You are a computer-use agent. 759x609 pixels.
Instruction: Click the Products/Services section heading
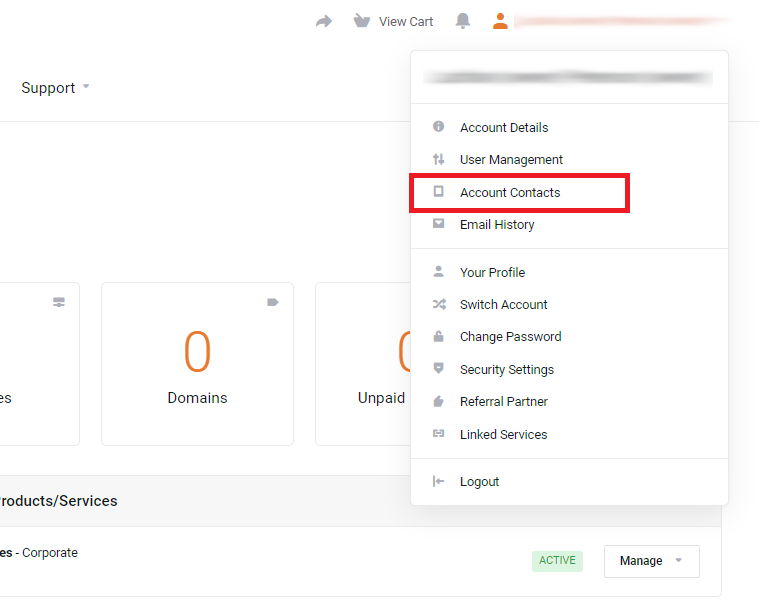coord(59,501)
